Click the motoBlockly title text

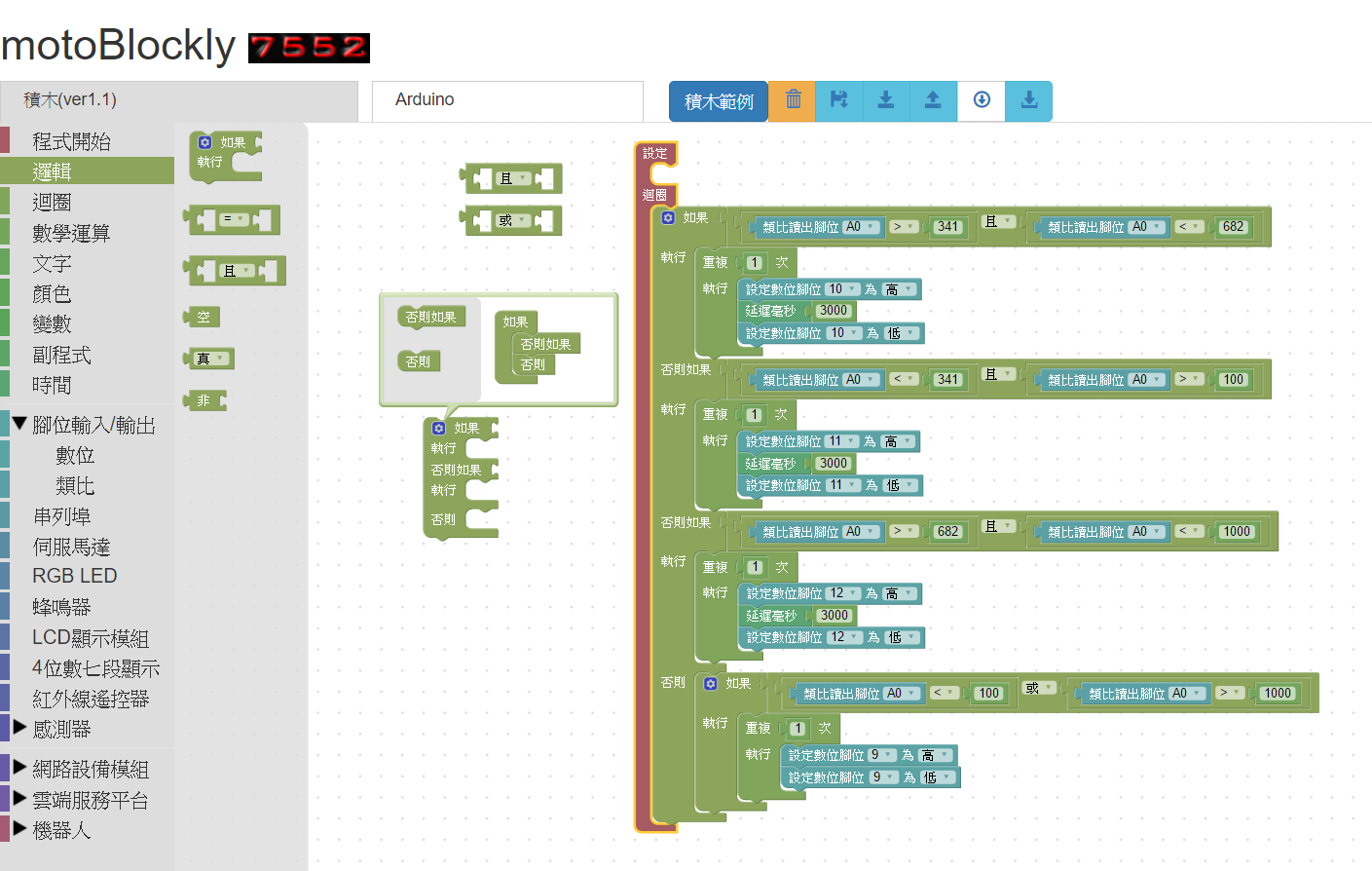point(118,46)
